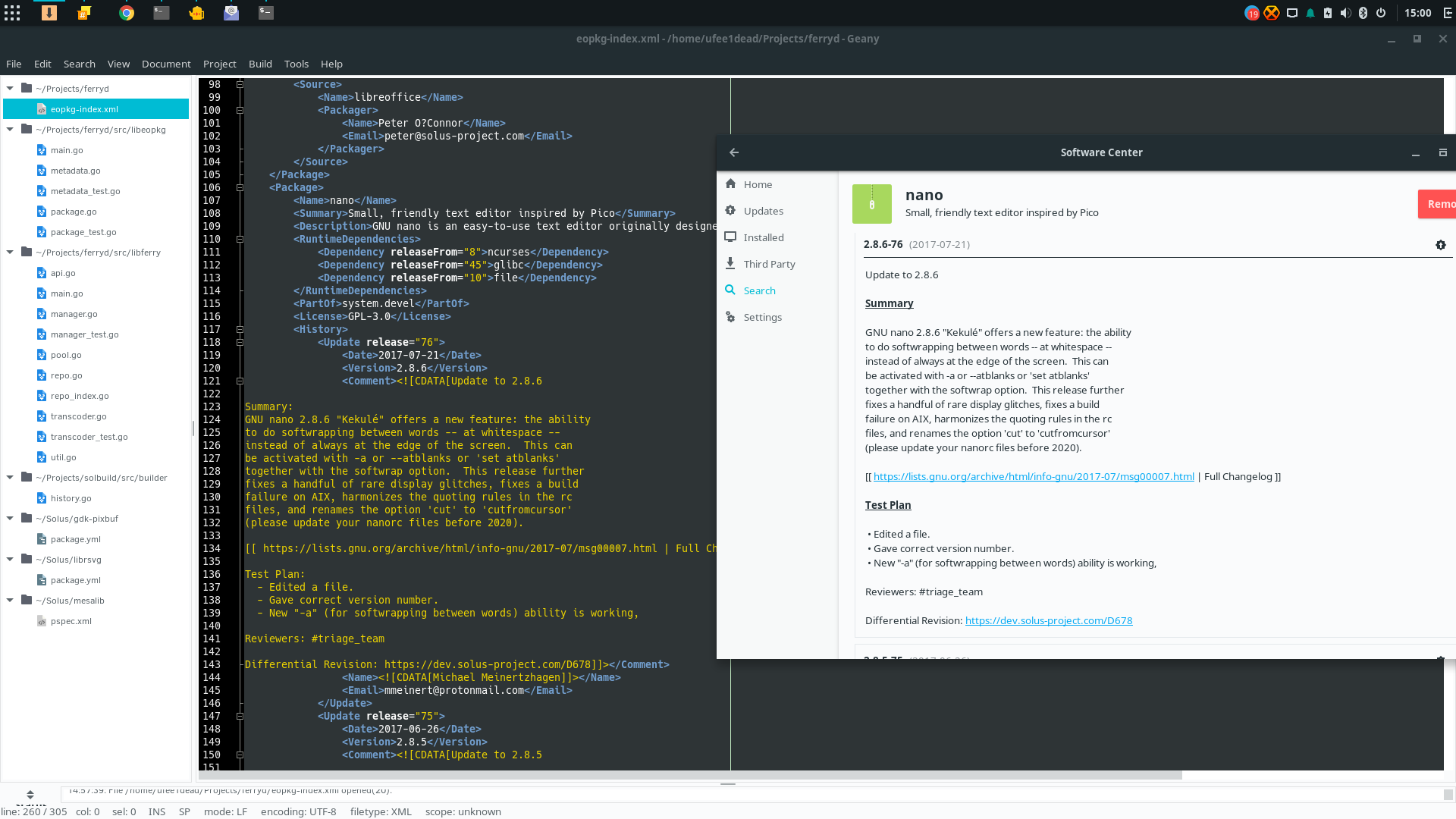Screen dimensions: 1456x819
Task: Collapse the ~/Projects/ferryd/src/libferry folder
Action: 11,253
